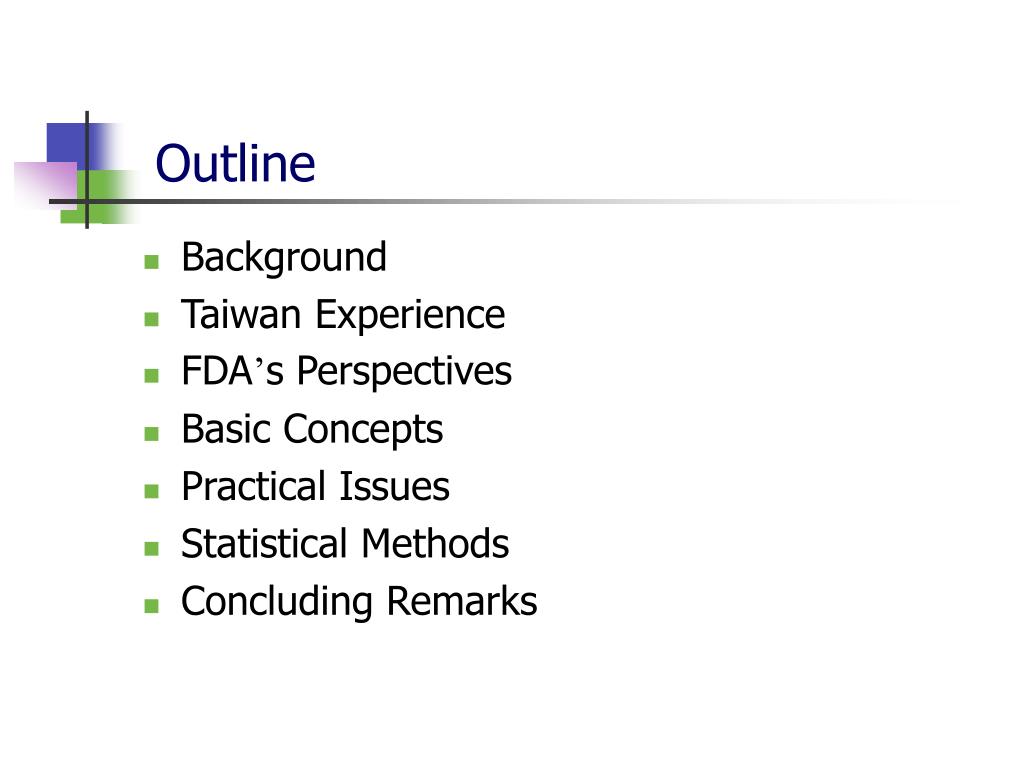The width and height of the screenshot is (1024, 768).
Task: Click green square bullet beside Basic Concepts
Action: (152, 434)
